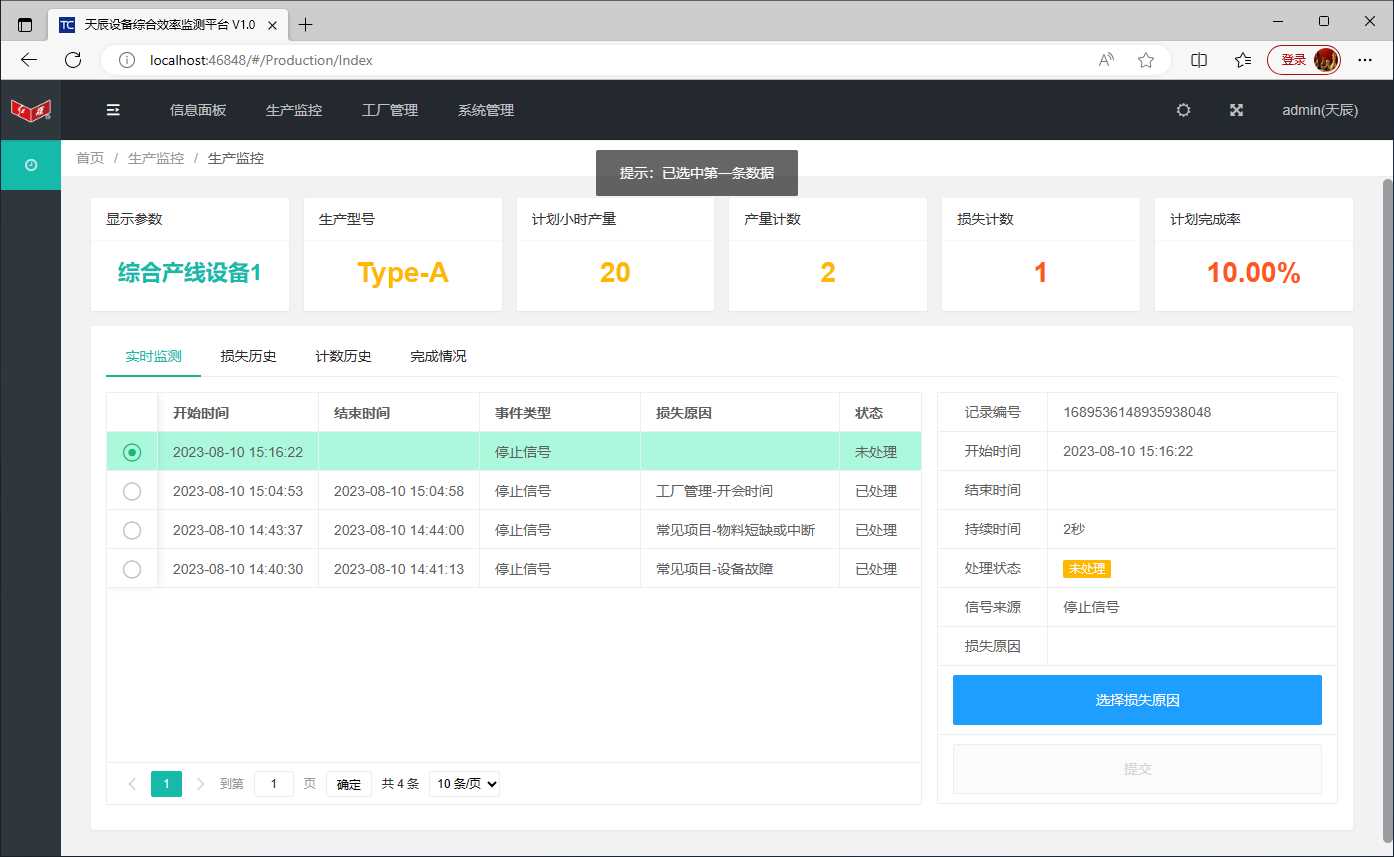Close the 天辰设备综合效率监测平台 tab
Image resolution: width=1394 pixels, height=857 pixels.
[x=273, y=24]
